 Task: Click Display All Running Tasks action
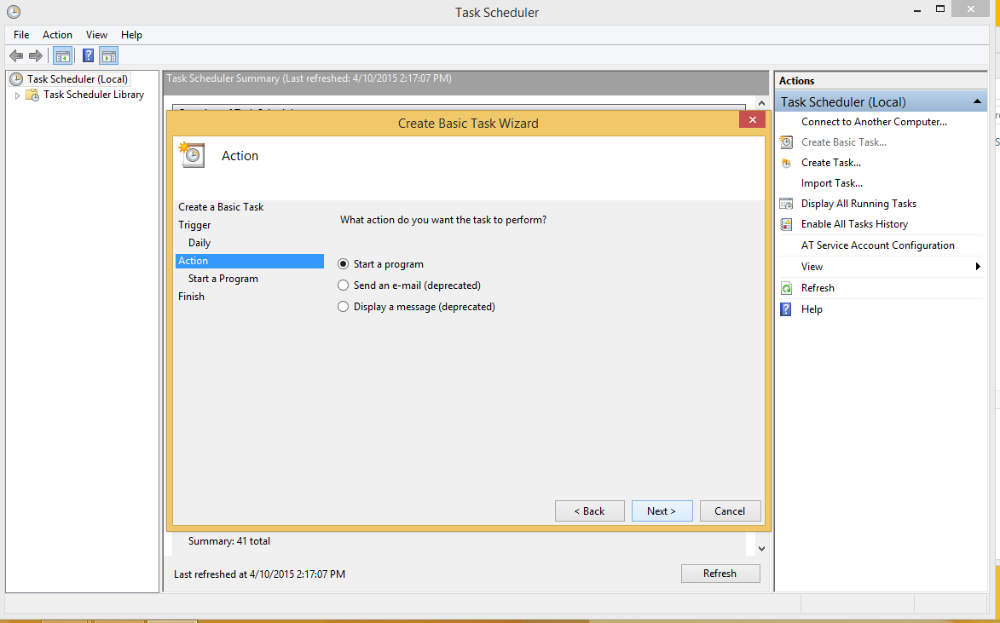[858, 203]
